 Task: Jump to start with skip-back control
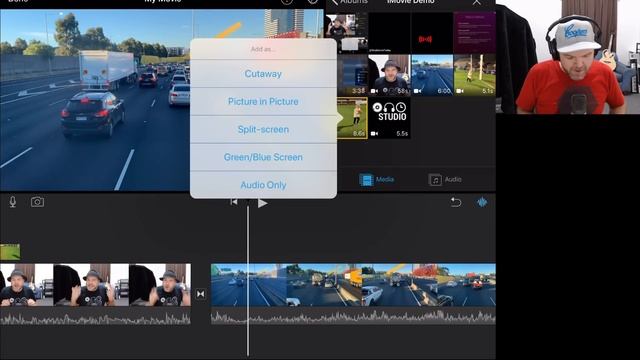pos(233,202)
